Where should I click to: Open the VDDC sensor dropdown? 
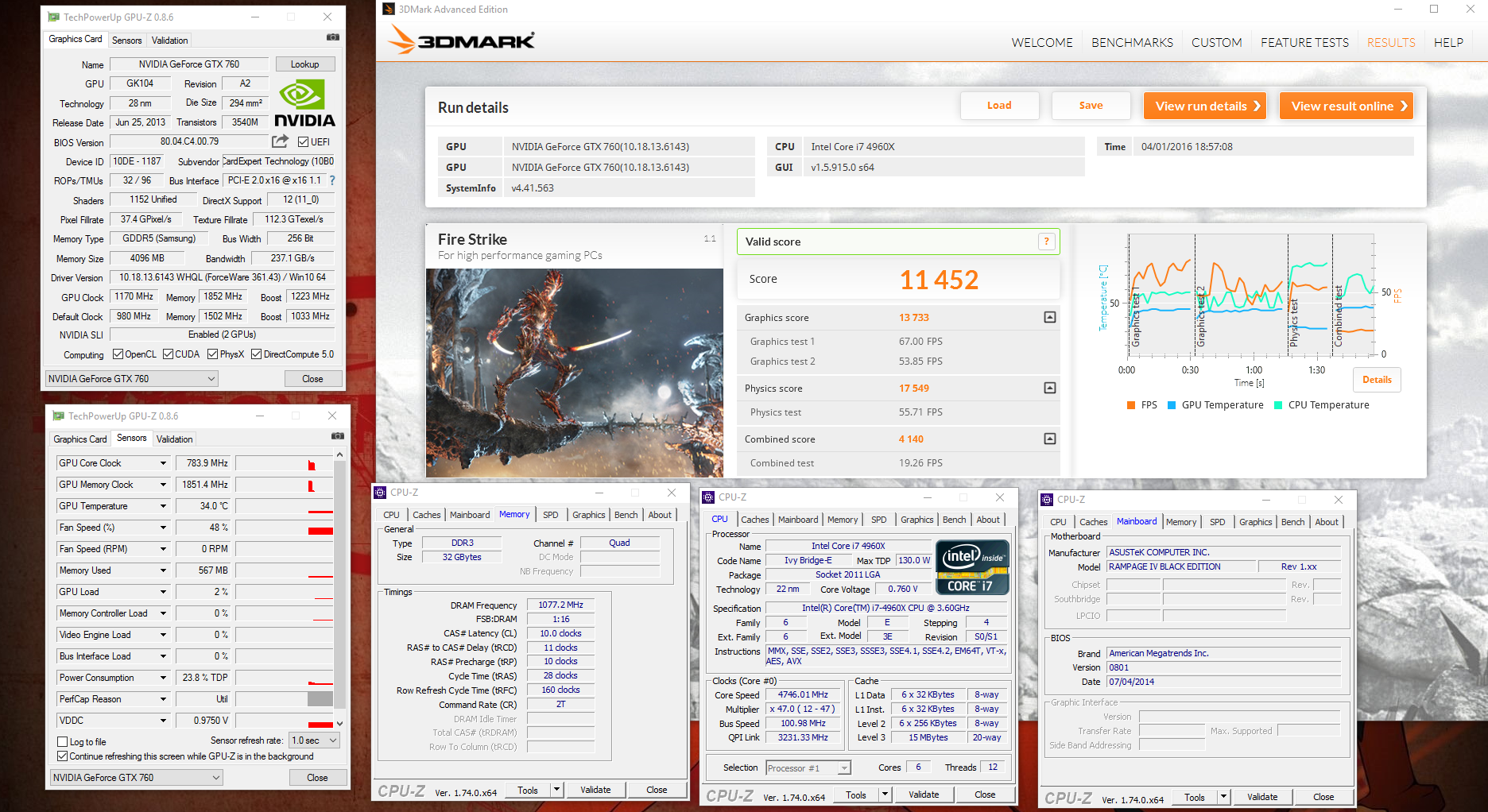pyautogui.click(x=163, y=721)
